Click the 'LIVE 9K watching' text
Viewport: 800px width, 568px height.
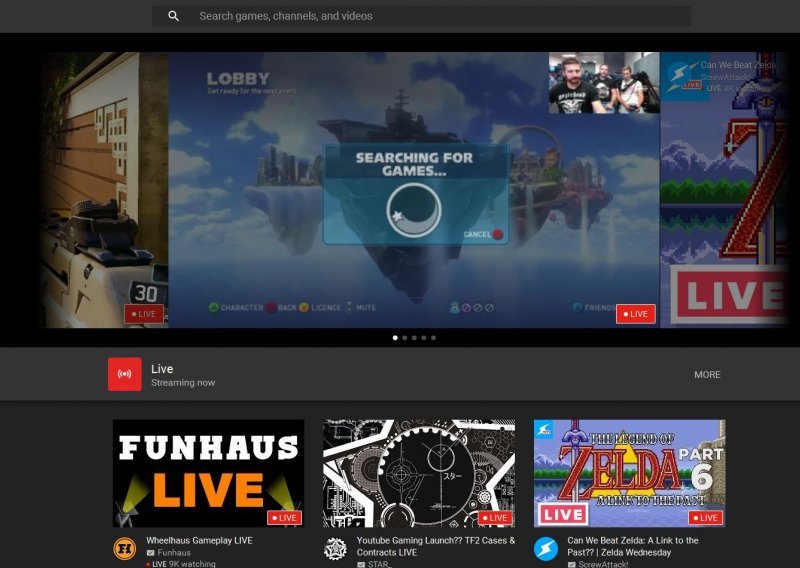tap(181, 564)
